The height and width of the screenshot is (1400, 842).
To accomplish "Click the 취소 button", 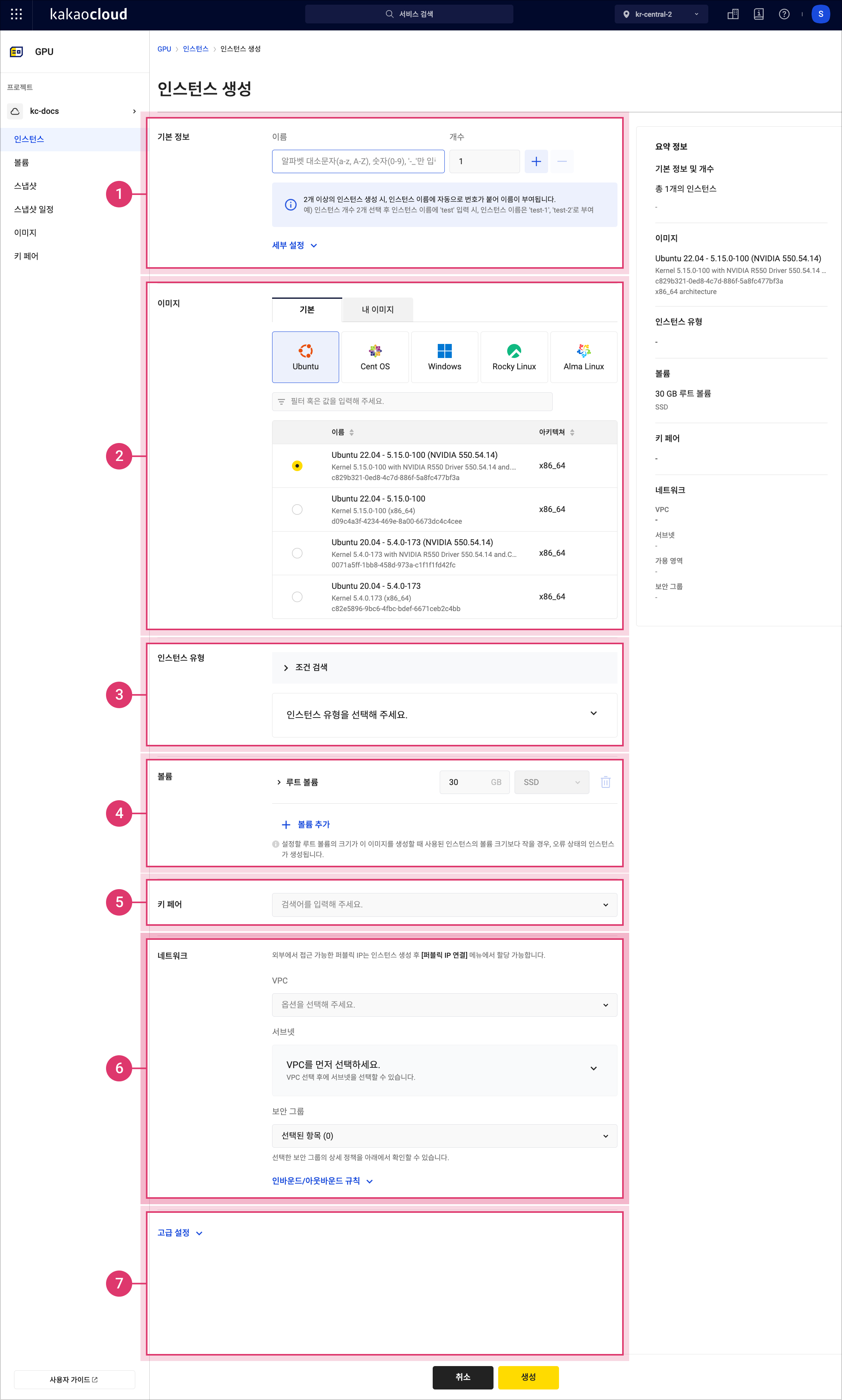I will [462, 1377].
